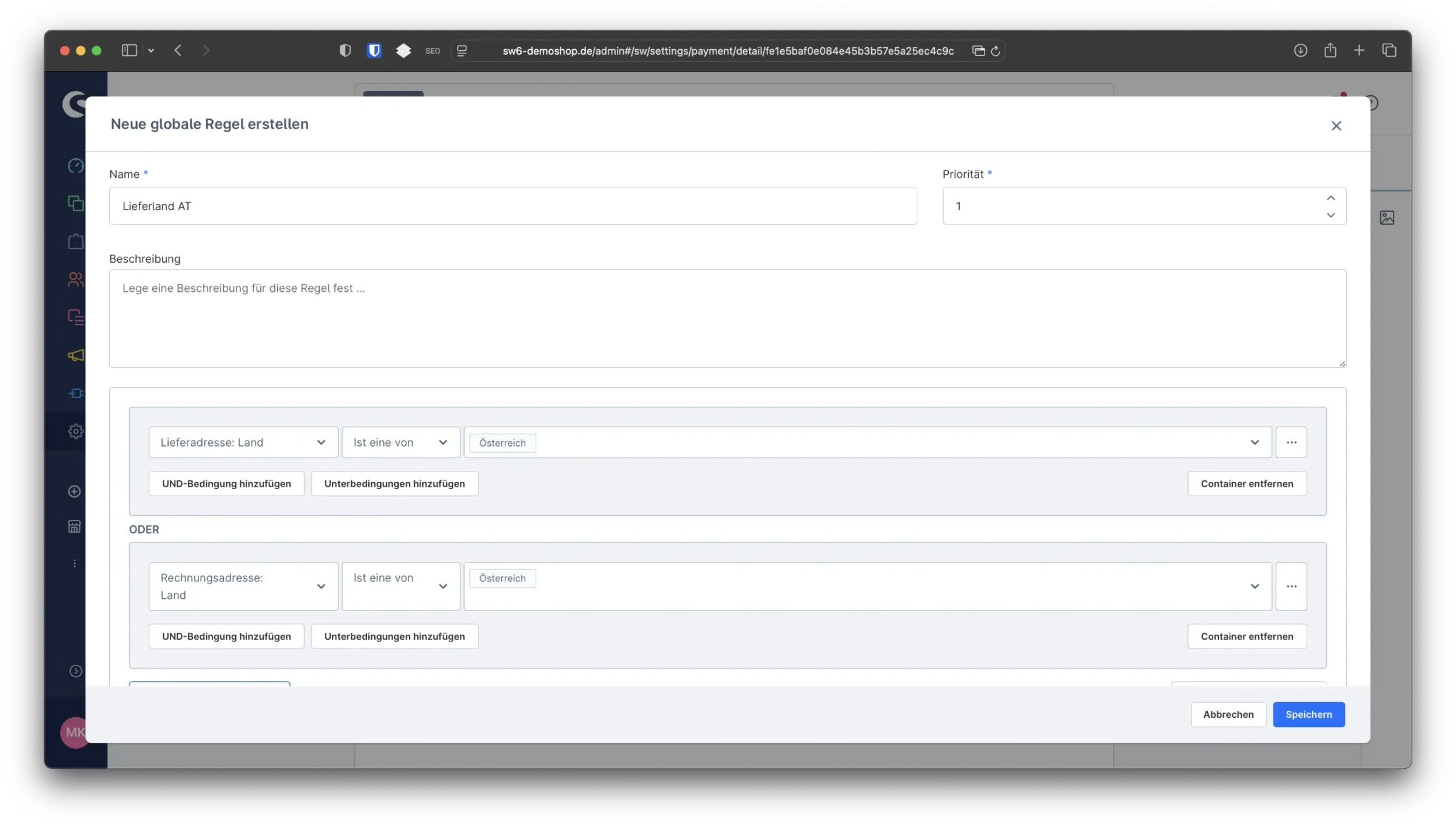1456x827 pixels.
Task: Click into the Beschreibung text area
Action: click(727, 319)
